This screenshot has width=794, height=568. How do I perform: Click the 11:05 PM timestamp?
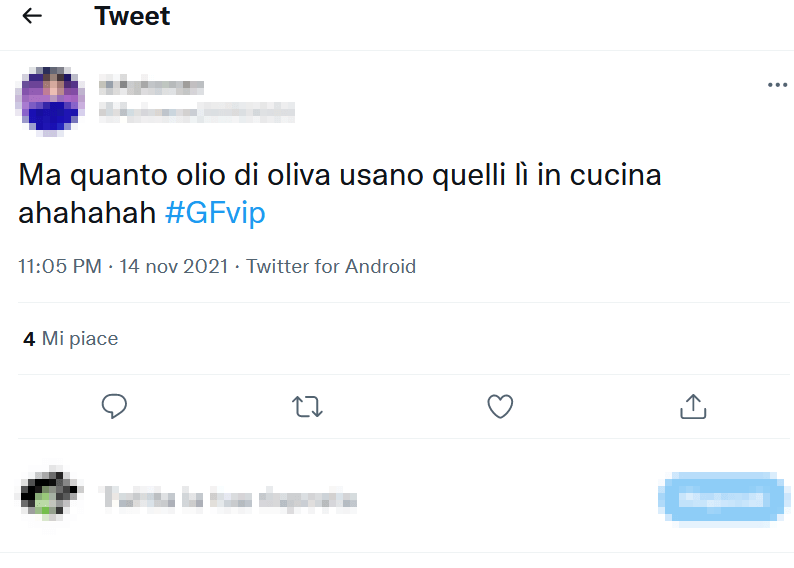59,267
